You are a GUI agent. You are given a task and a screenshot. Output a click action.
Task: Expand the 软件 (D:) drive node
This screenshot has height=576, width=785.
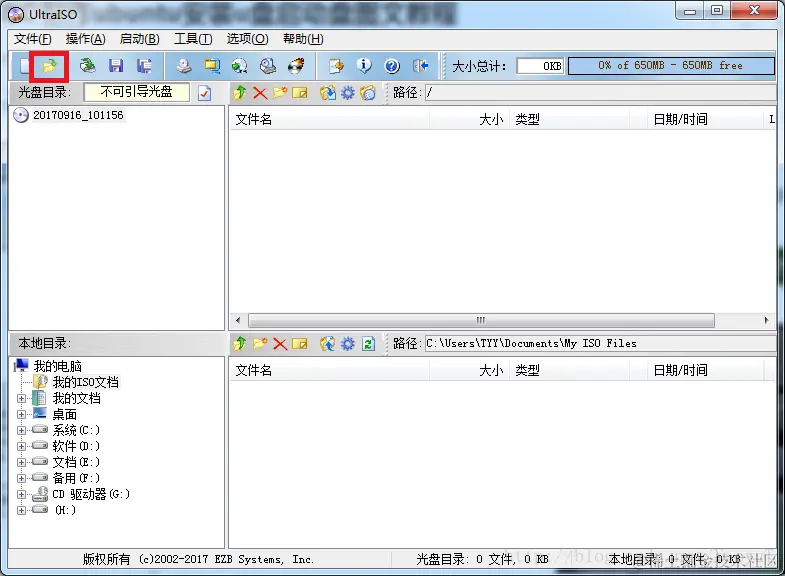point(21,446)
